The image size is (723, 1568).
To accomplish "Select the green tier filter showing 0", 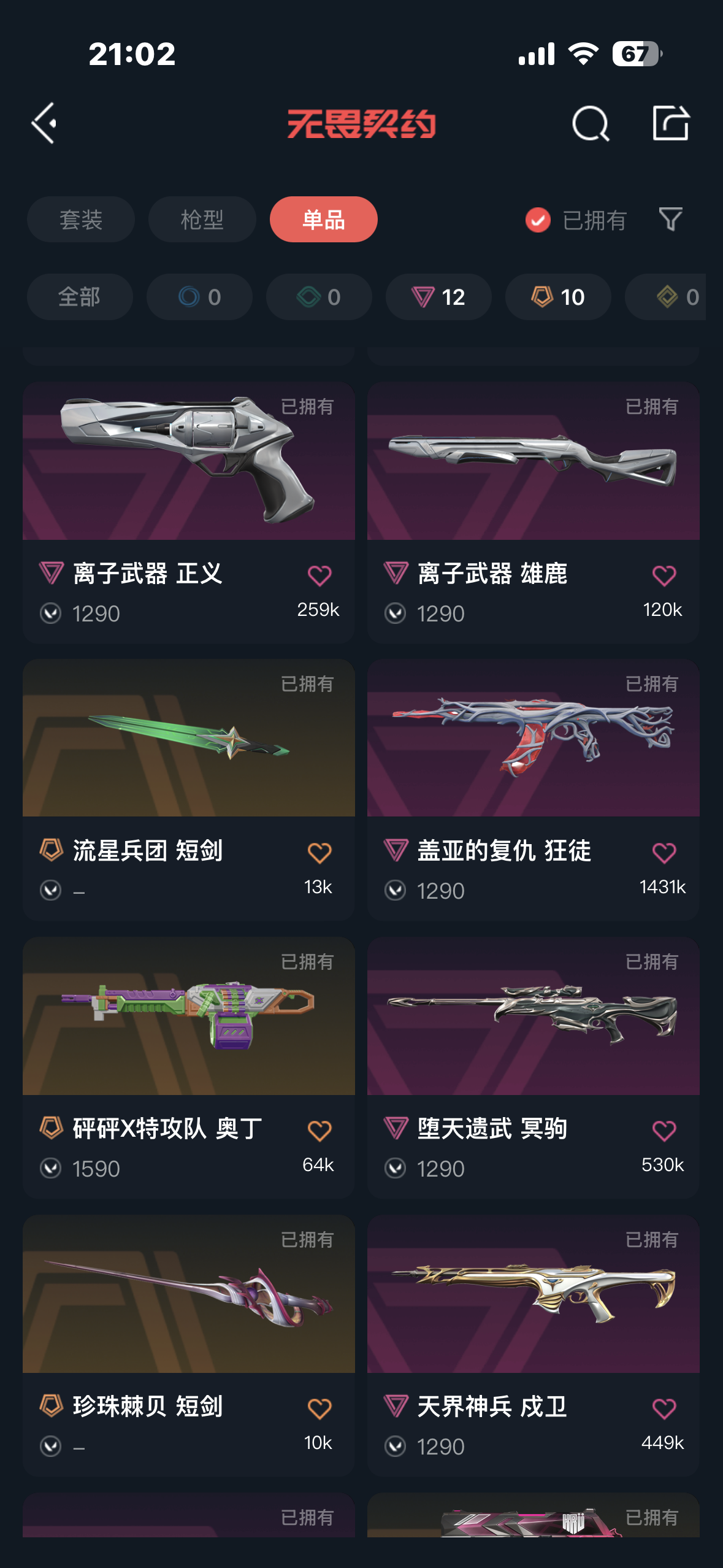I will click(x=319, y=297).
